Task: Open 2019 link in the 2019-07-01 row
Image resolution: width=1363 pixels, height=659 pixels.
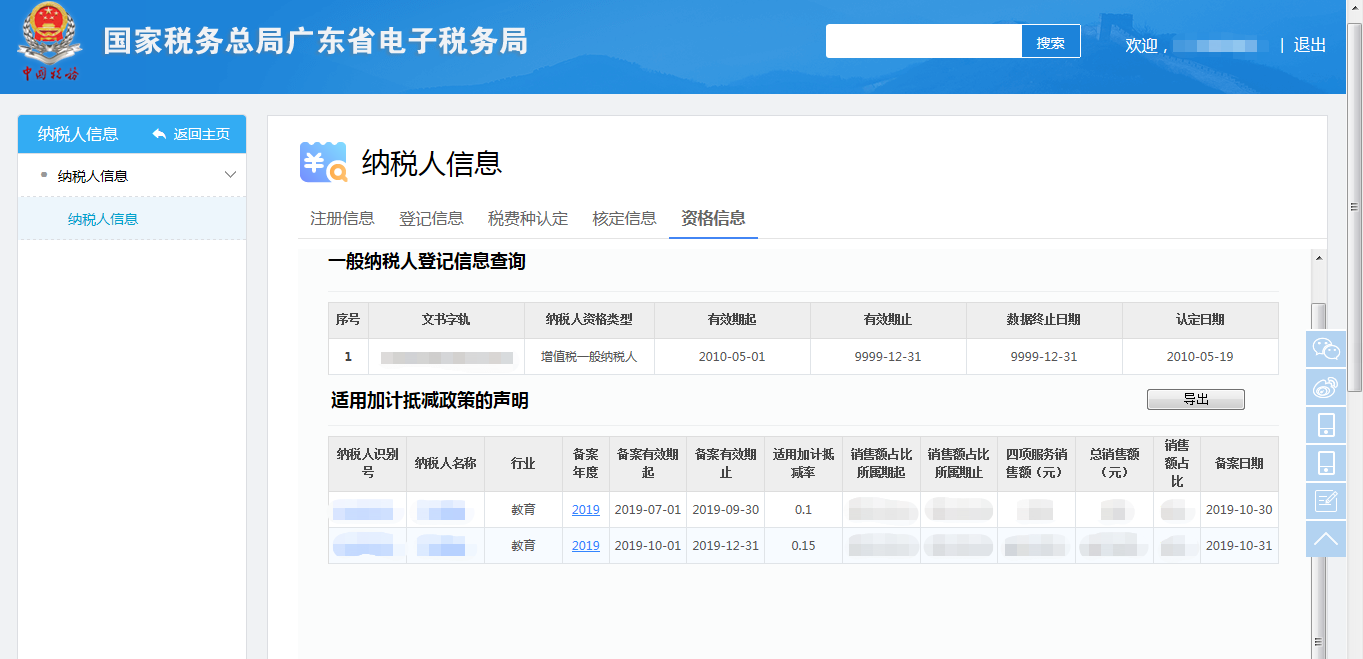Action: [x=585, y=510]
